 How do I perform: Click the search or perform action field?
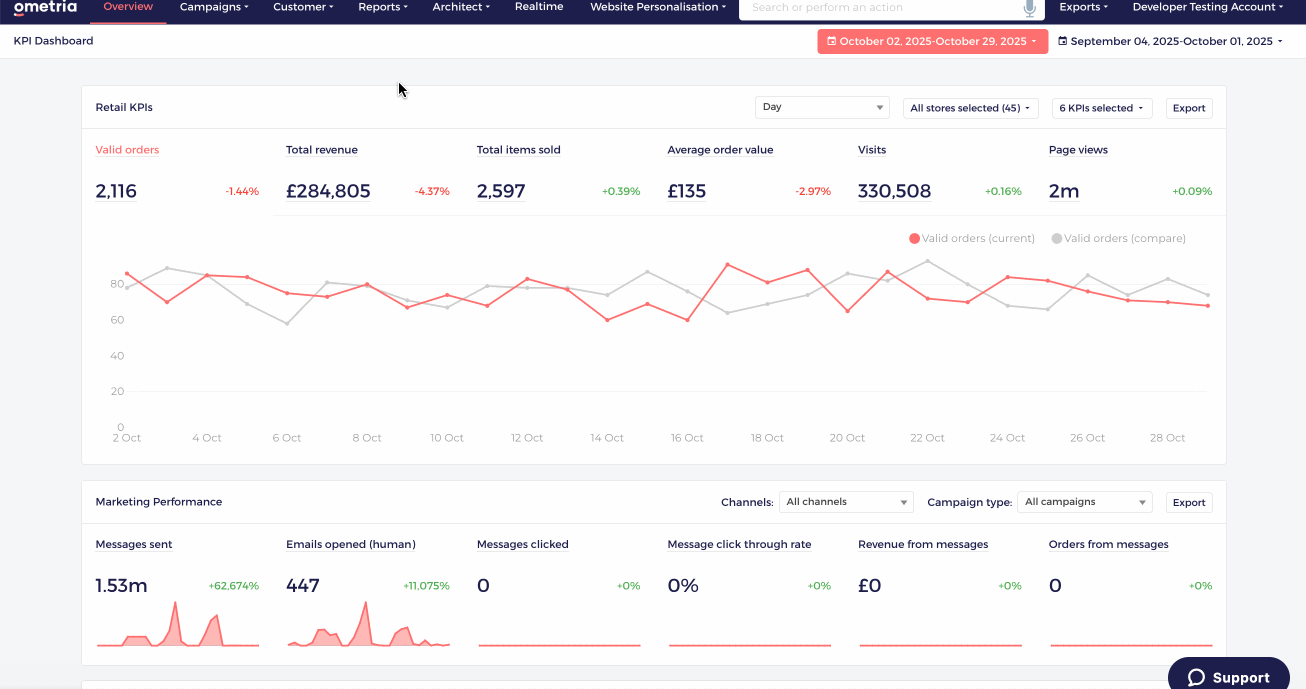click(880, 8)
